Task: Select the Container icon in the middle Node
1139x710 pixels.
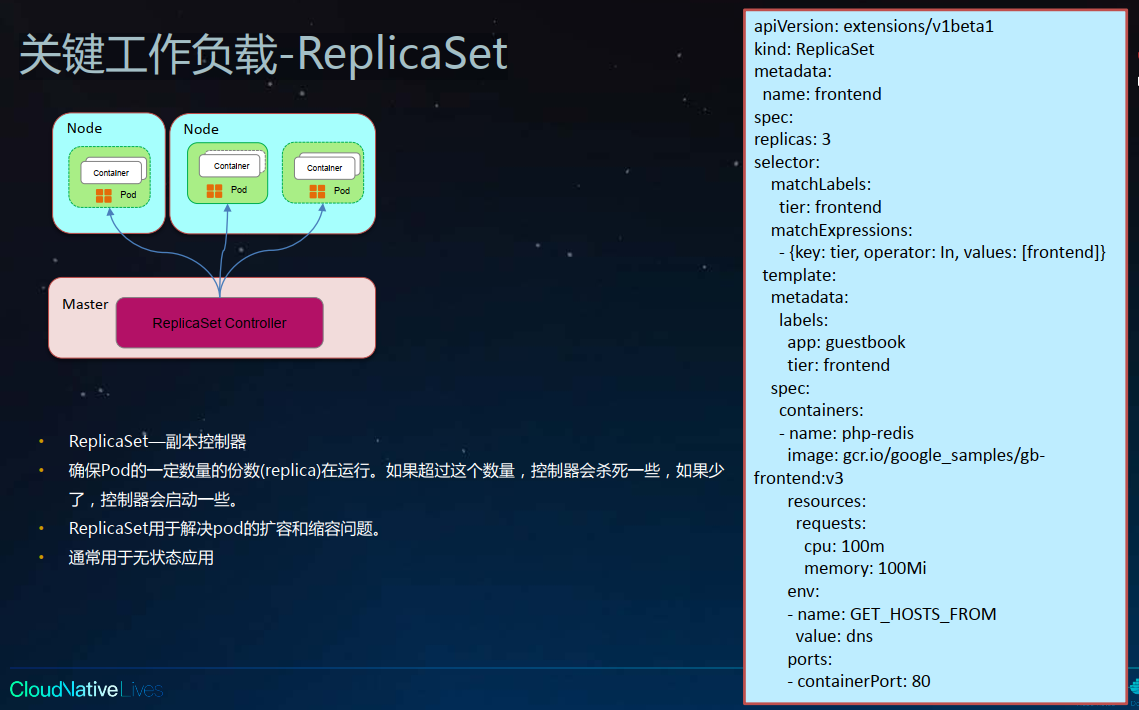Action: [x=229, y=164]
